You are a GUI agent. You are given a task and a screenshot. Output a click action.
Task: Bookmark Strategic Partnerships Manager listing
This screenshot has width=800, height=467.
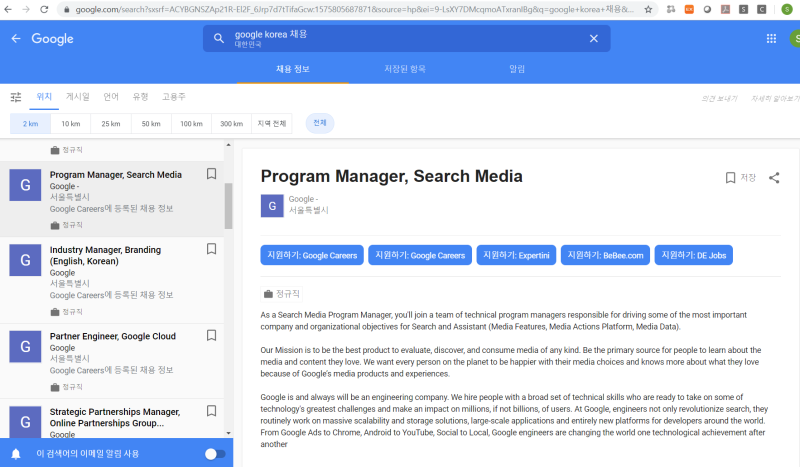click(211, 411)
